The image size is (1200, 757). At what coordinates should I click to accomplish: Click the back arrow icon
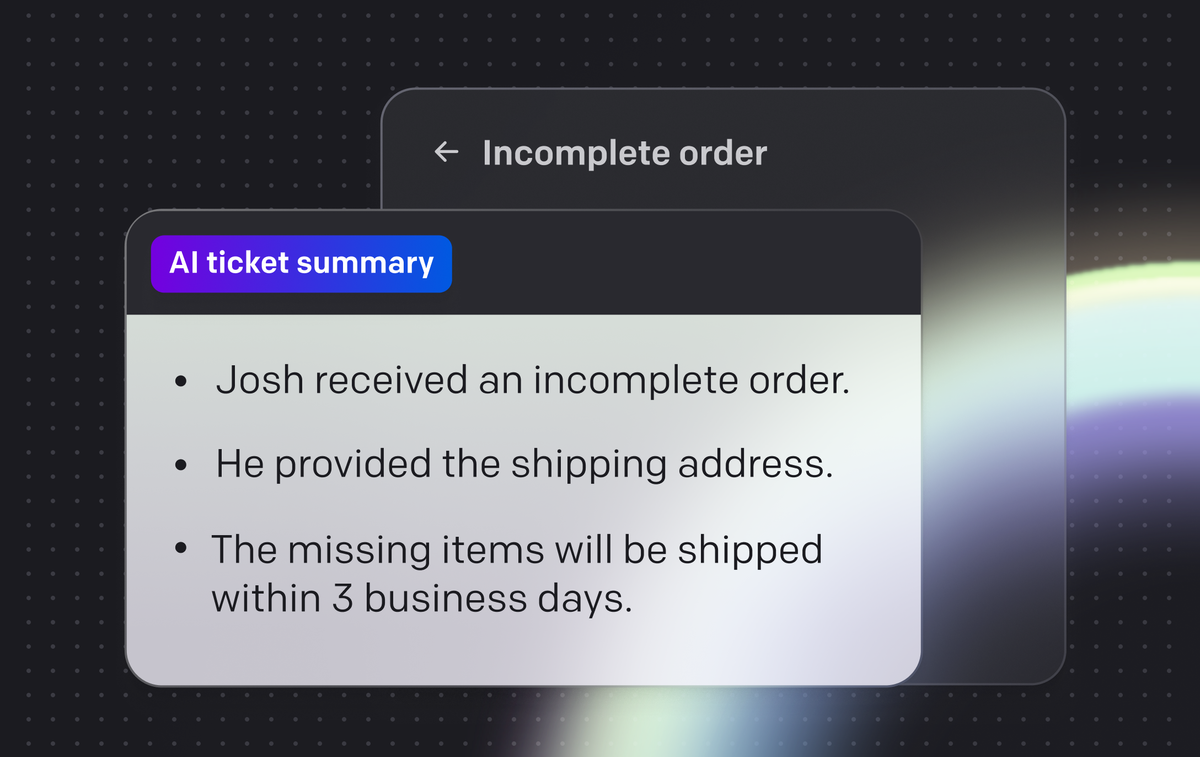tap(446, 152)
